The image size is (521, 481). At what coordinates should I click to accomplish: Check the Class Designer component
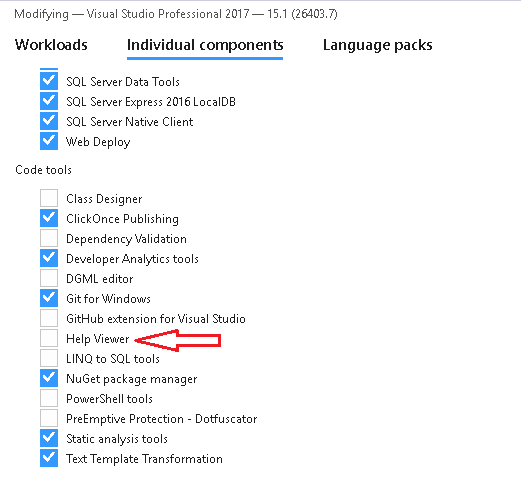[49, 198]
